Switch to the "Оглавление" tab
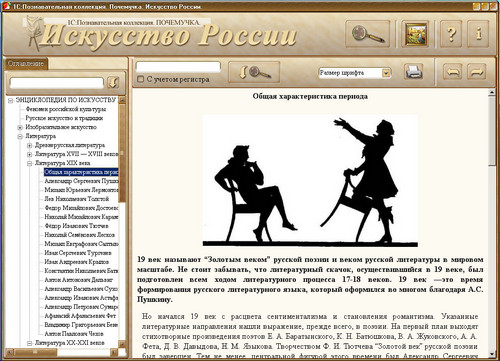Screen dimensions: 500x361 26,63
